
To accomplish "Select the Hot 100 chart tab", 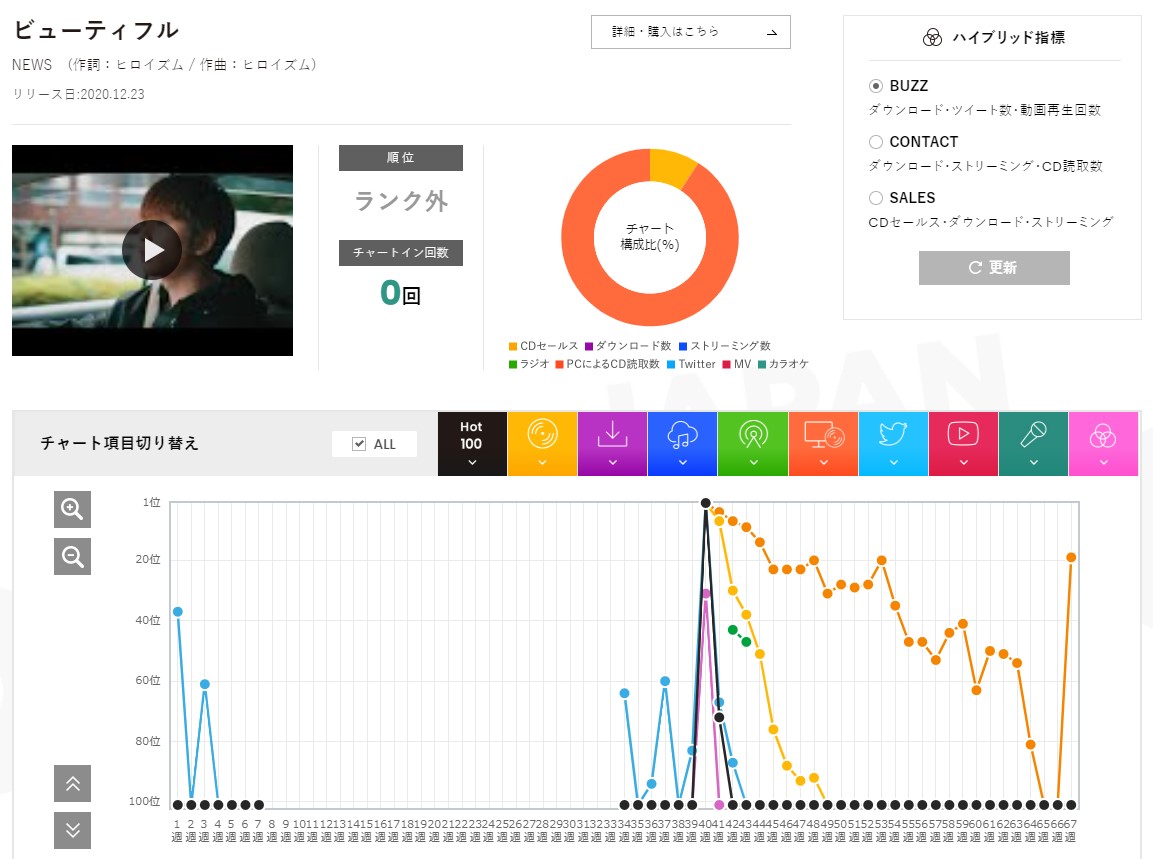I will point(472,443).
